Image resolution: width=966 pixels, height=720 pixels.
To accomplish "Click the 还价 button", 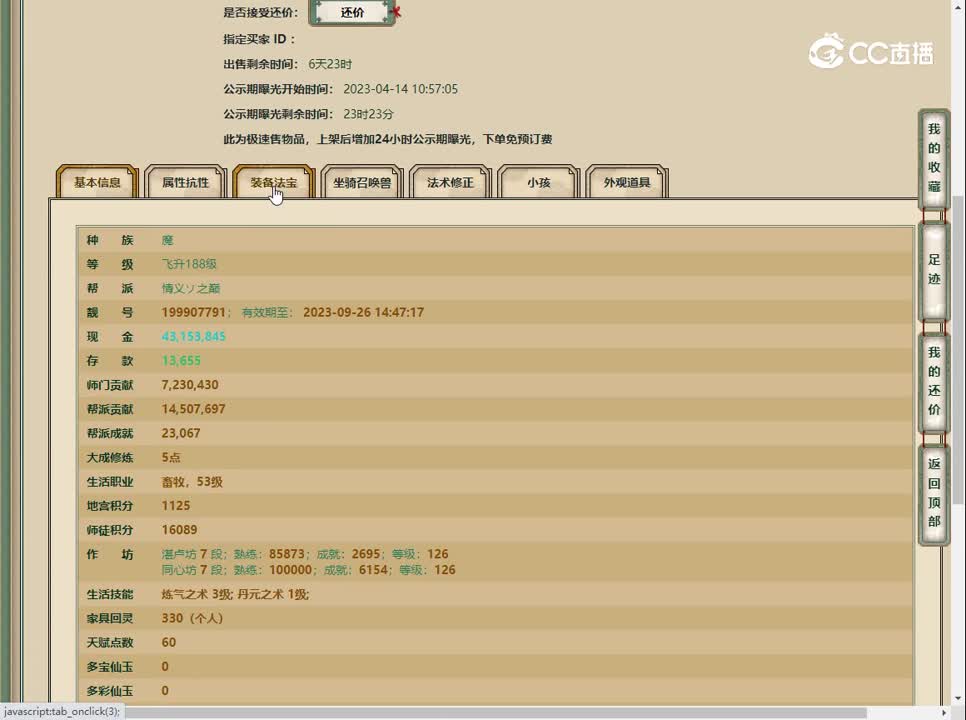I will coord(352,13).
